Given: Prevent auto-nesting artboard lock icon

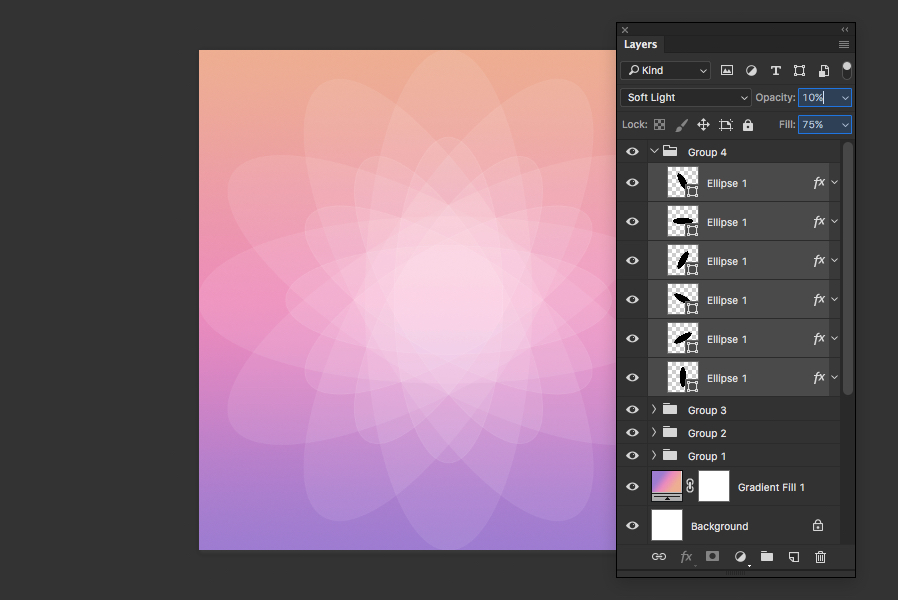Looking at the screenshot, I should click(726, 125).
